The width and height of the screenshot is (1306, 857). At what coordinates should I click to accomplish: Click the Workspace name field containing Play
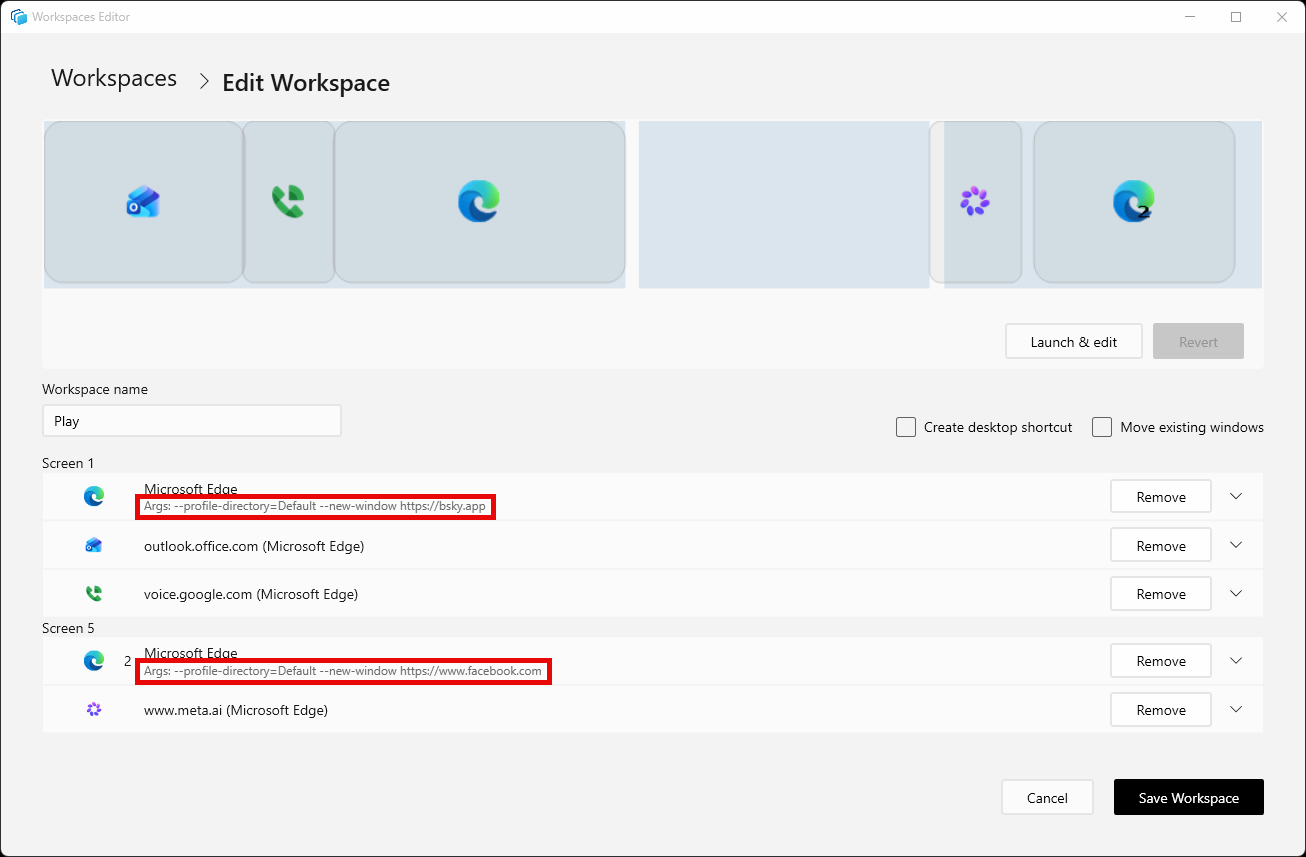(x=192, y=421)
